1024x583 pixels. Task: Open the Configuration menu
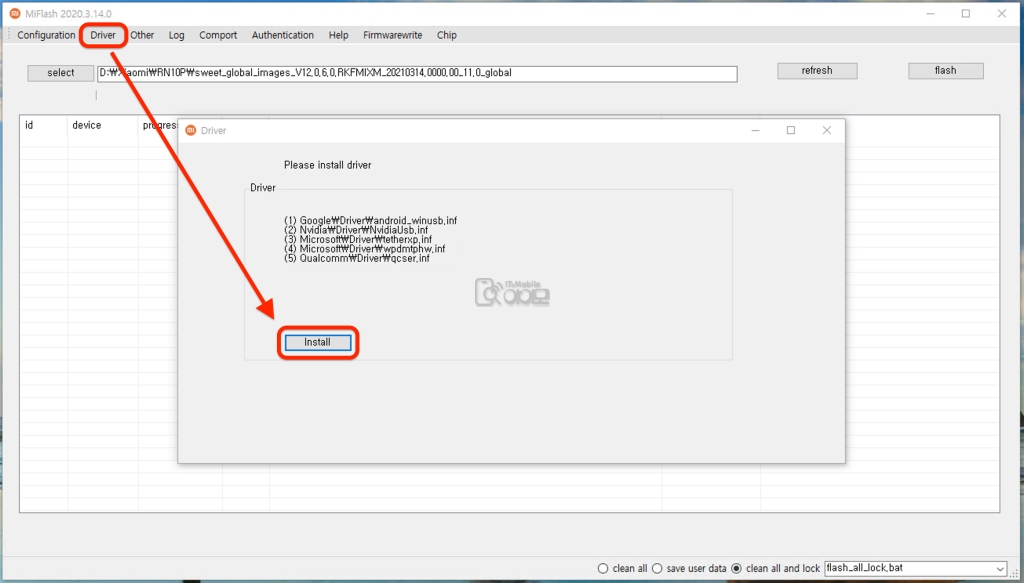[46, 35]
